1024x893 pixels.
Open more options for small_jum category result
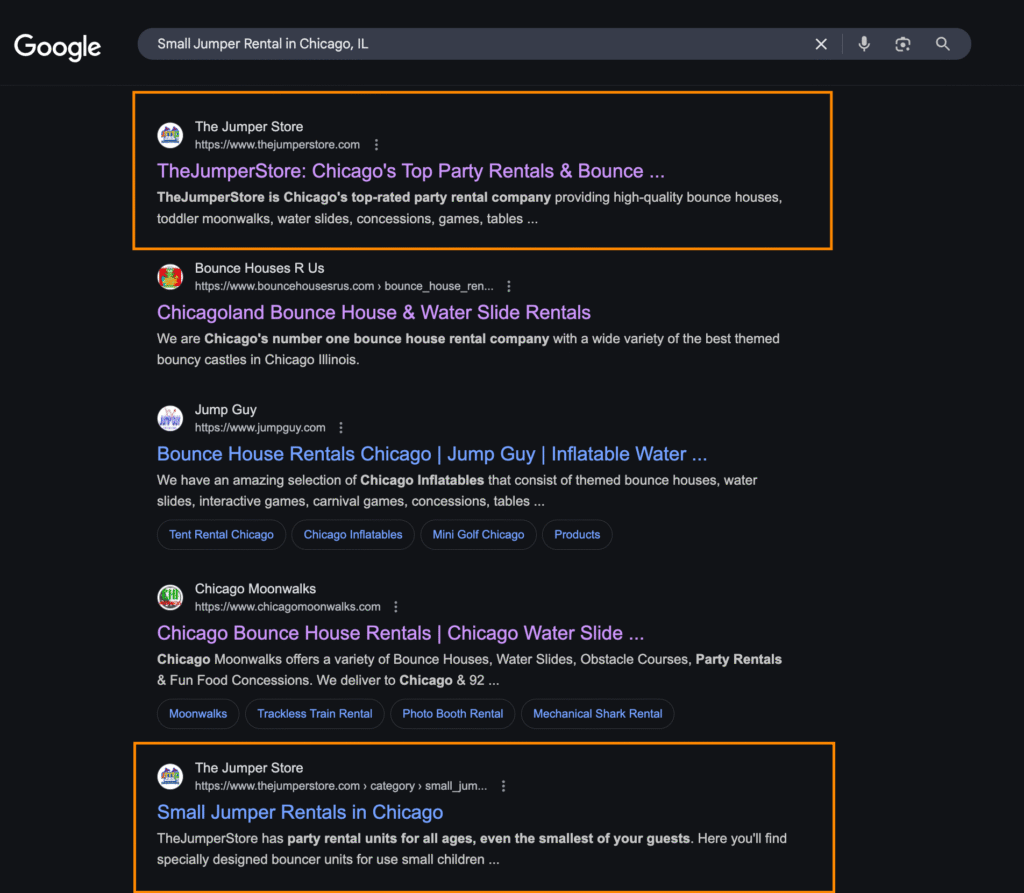point(504,785)
